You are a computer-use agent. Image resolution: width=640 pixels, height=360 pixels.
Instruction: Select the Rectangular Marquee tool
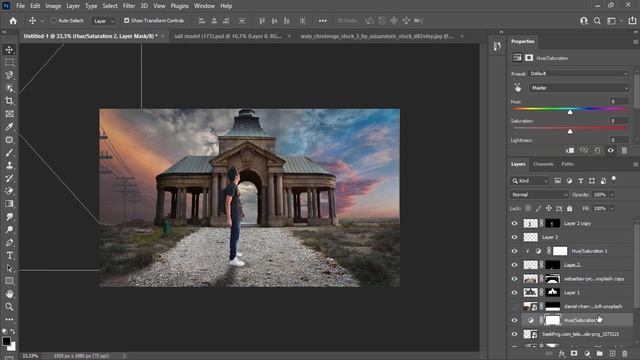click(9, 62)
